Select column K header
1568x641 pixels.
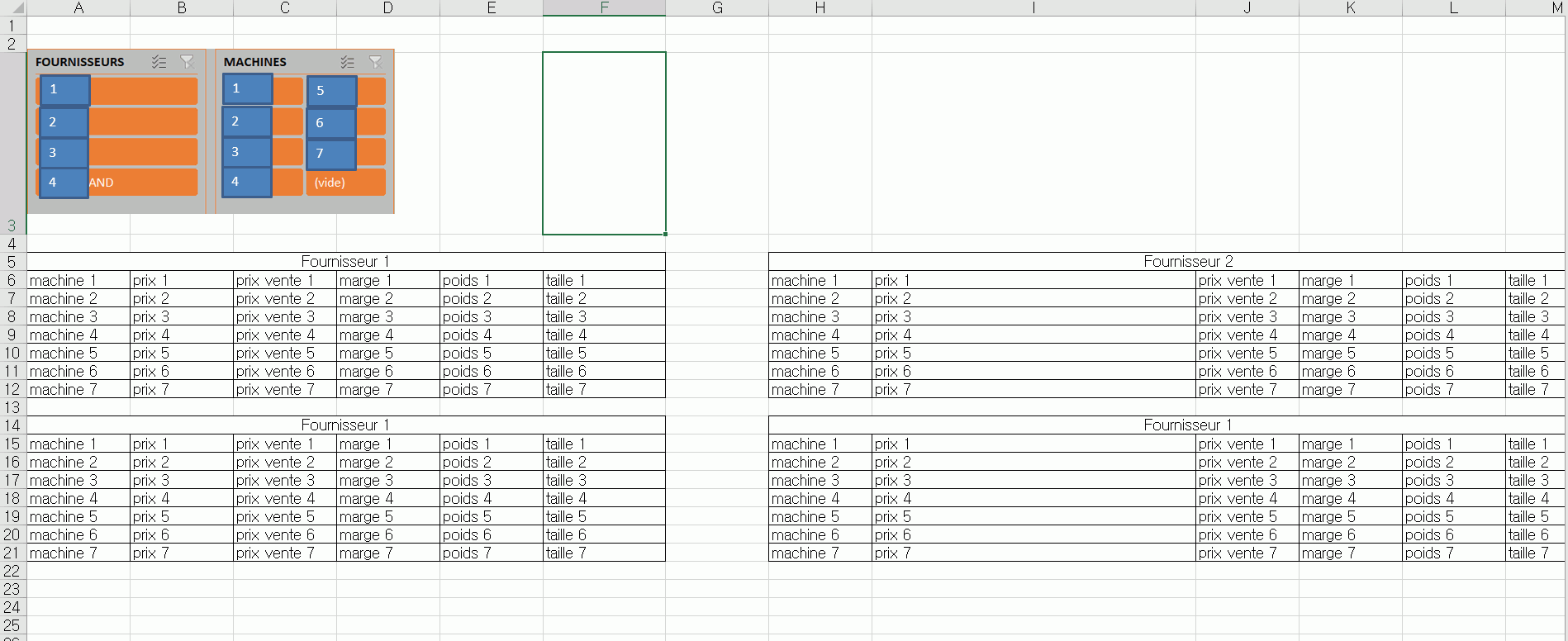click(x=1351, y=7)
